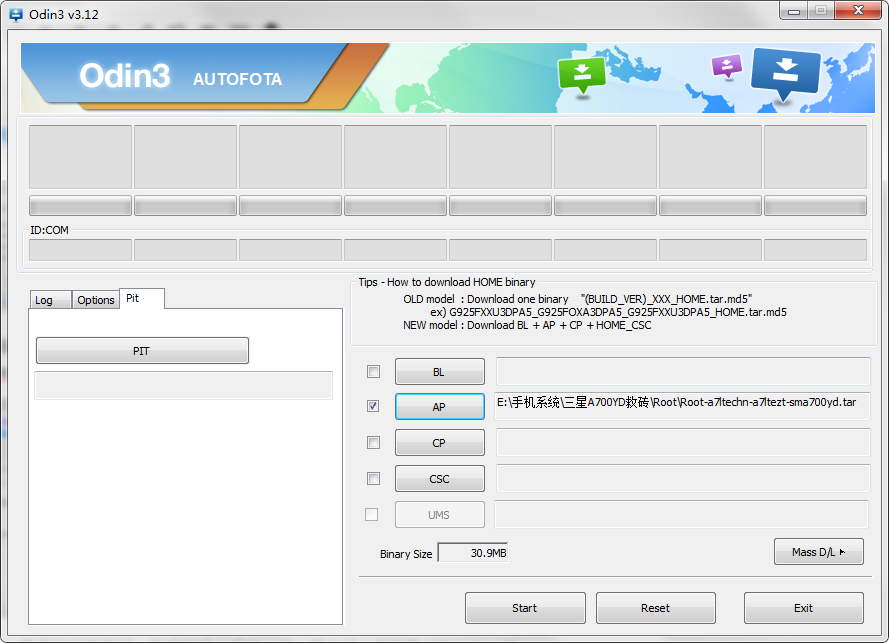Click the greyed-out UMS button
This screenshot has height=643, width=889.
tap(439, 515)
